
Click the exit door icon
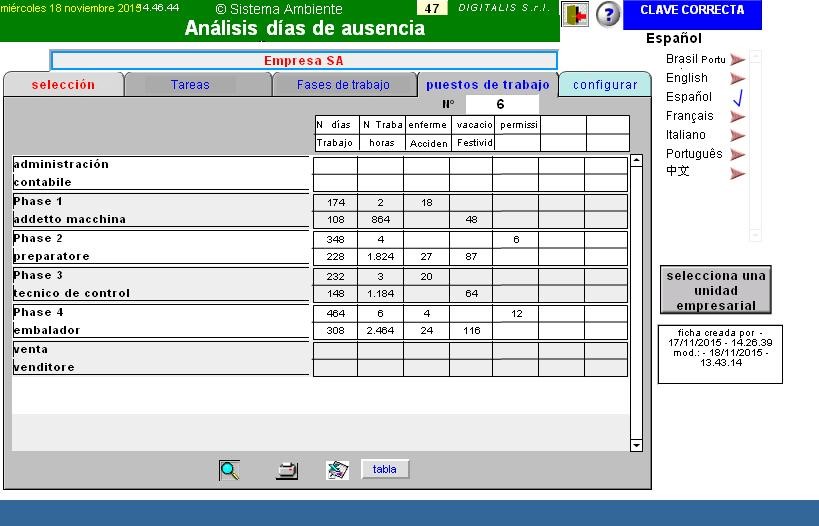pyautogui.click(x=575, y=15)
